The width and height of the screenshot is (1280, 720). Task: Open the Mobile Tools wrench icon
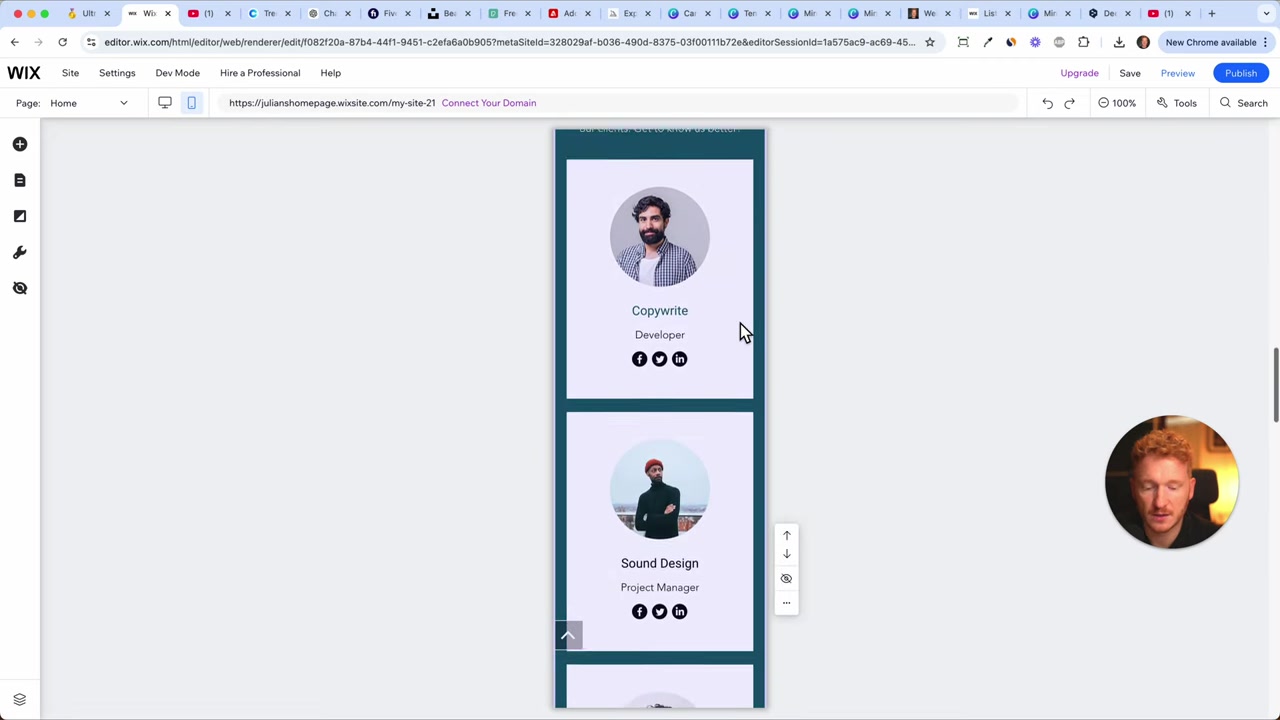pyautogui.click(x=20, y=252)
